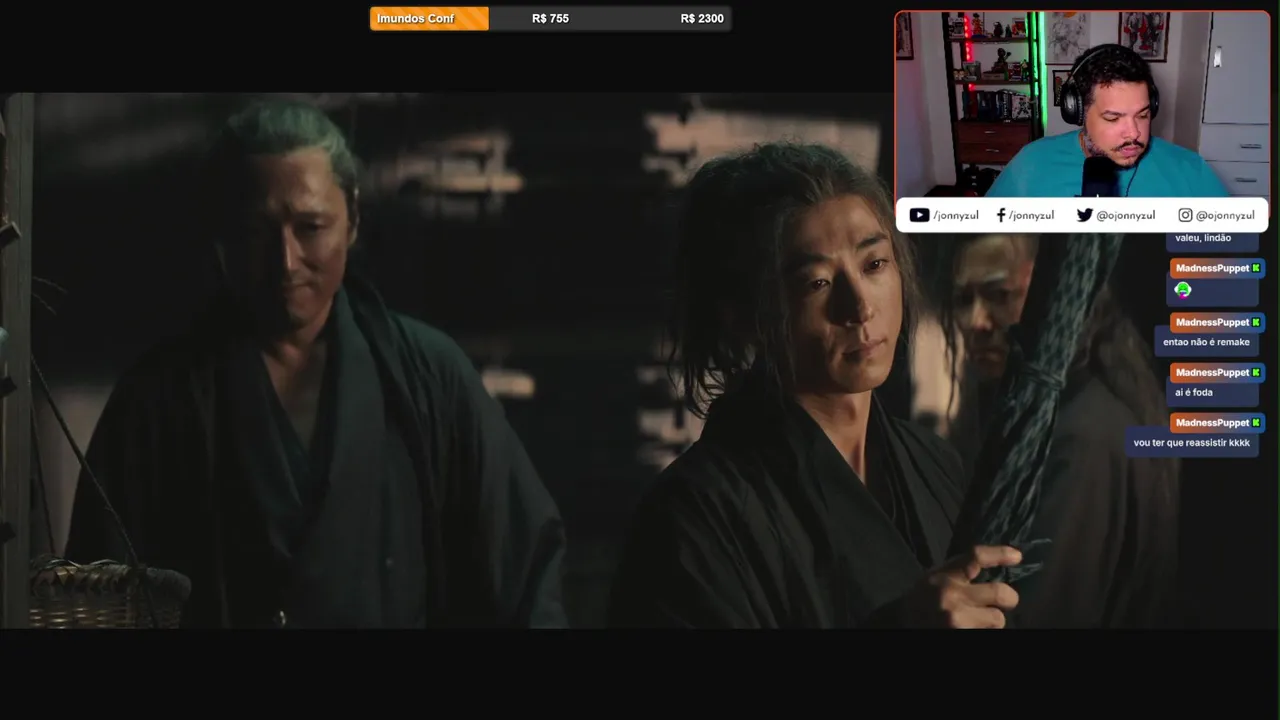This screenshot has width=1280, height=720.
Task: Click MadnessPuppet username above 'entao não é remake'
Action: 1212,322
